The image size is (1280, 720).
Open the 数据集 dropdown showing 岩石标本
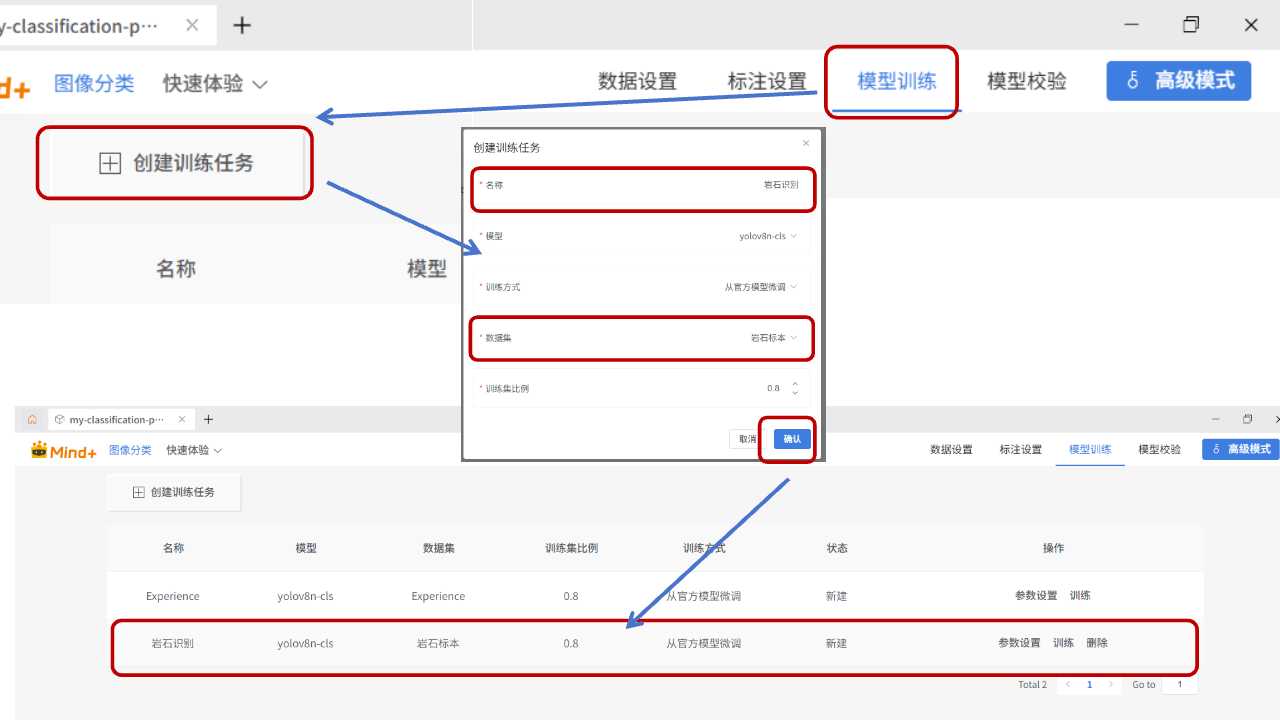tap(772, 338)
